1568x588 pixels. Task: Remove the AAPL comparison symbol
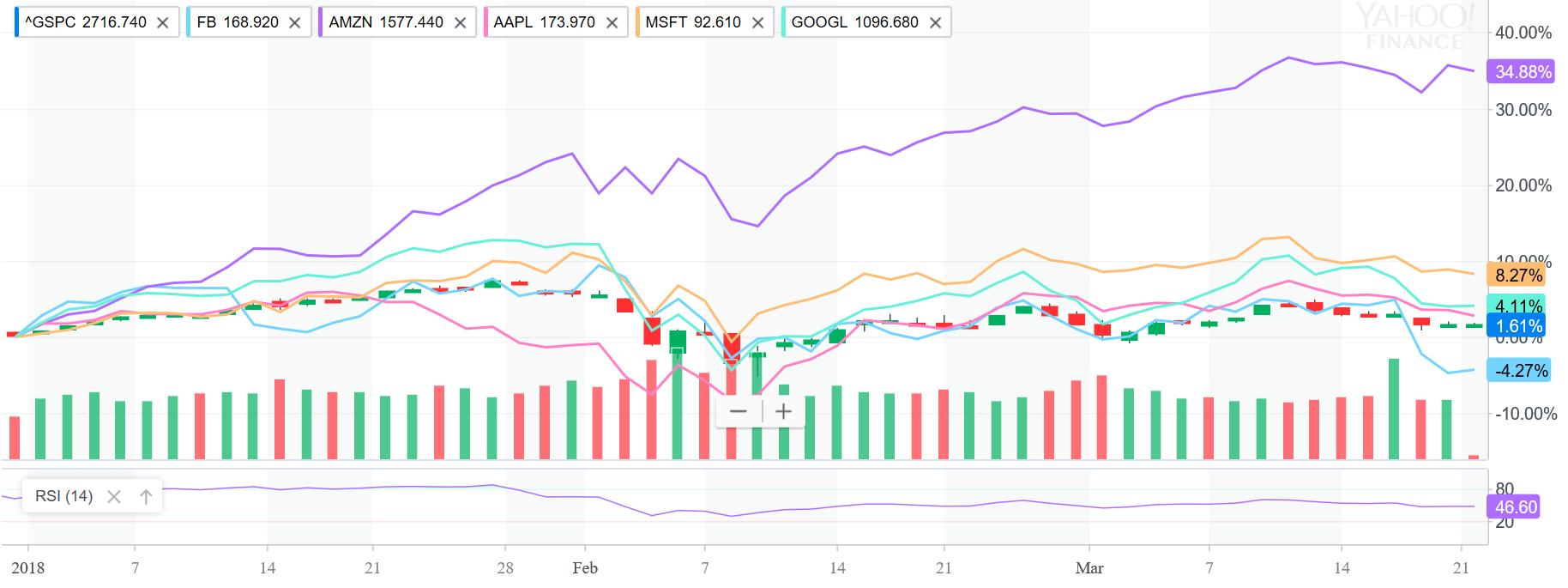(x=612, y=22)
